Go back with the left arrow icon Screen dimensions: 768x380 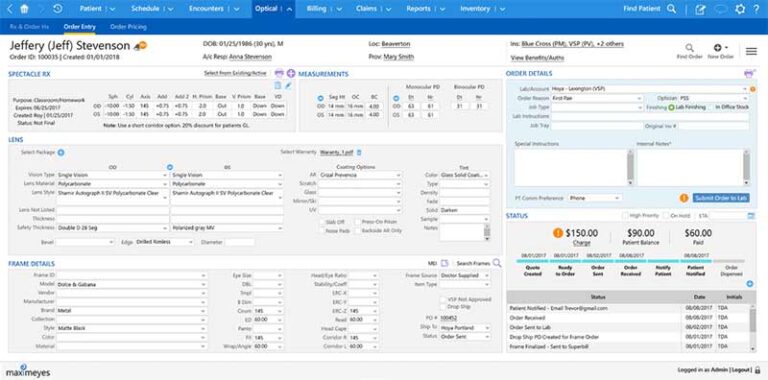click(10, 9)
